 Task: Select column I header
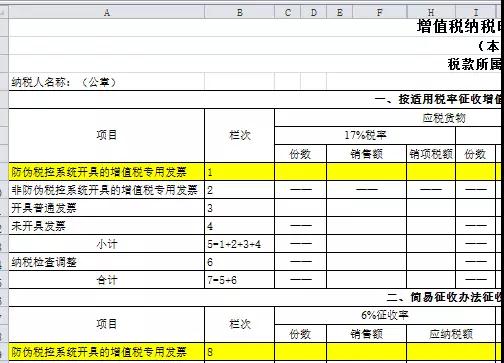pyautogui.click(x=476, y=12)
